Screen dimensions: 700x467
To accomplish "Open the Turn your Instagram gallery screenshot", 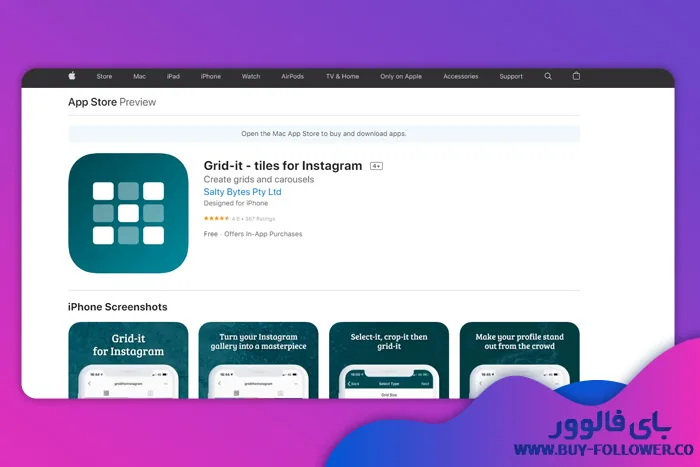I will click(x=258, y=360).
